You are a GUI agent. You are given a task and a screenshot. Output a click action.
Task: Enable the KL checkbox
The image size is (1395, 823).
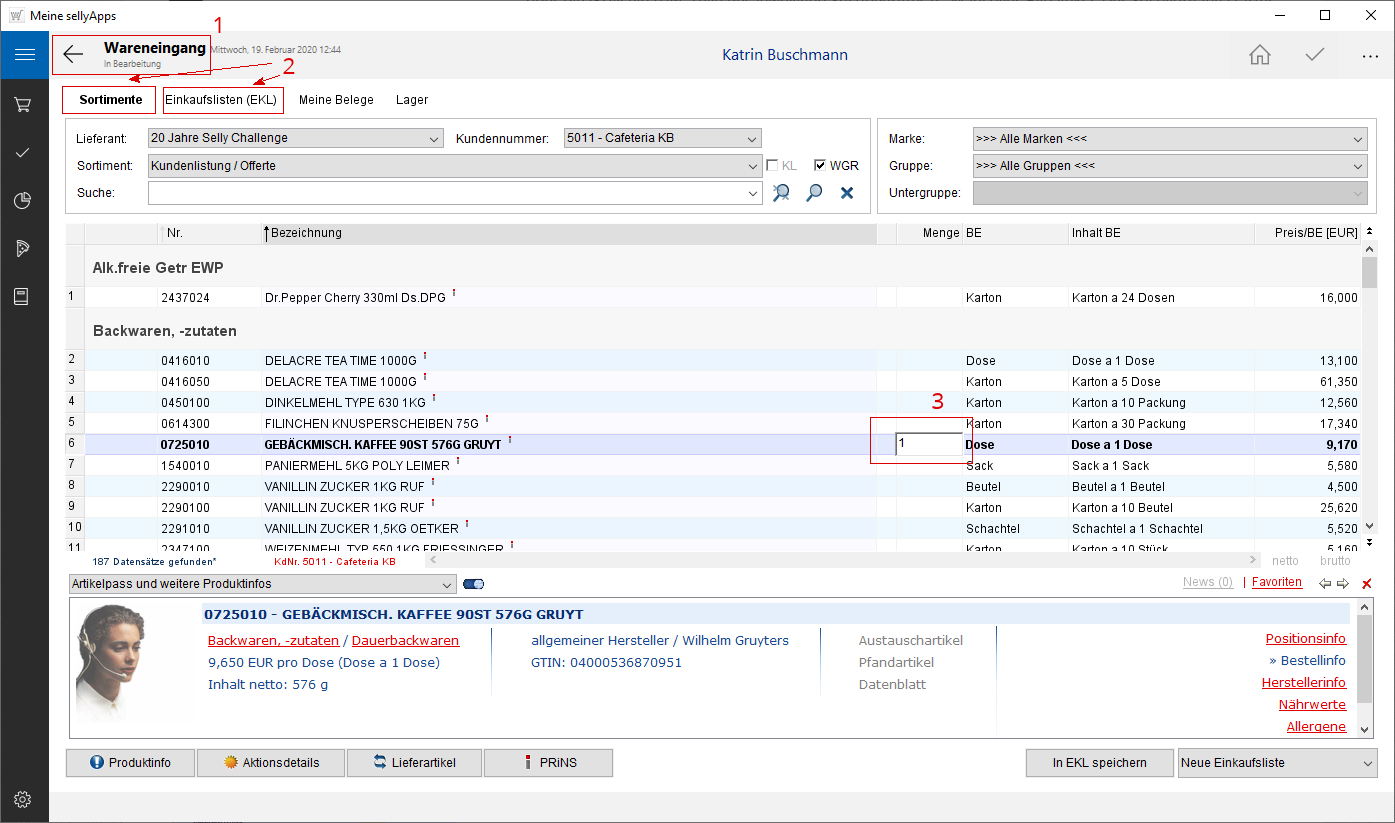coord(772,166)
